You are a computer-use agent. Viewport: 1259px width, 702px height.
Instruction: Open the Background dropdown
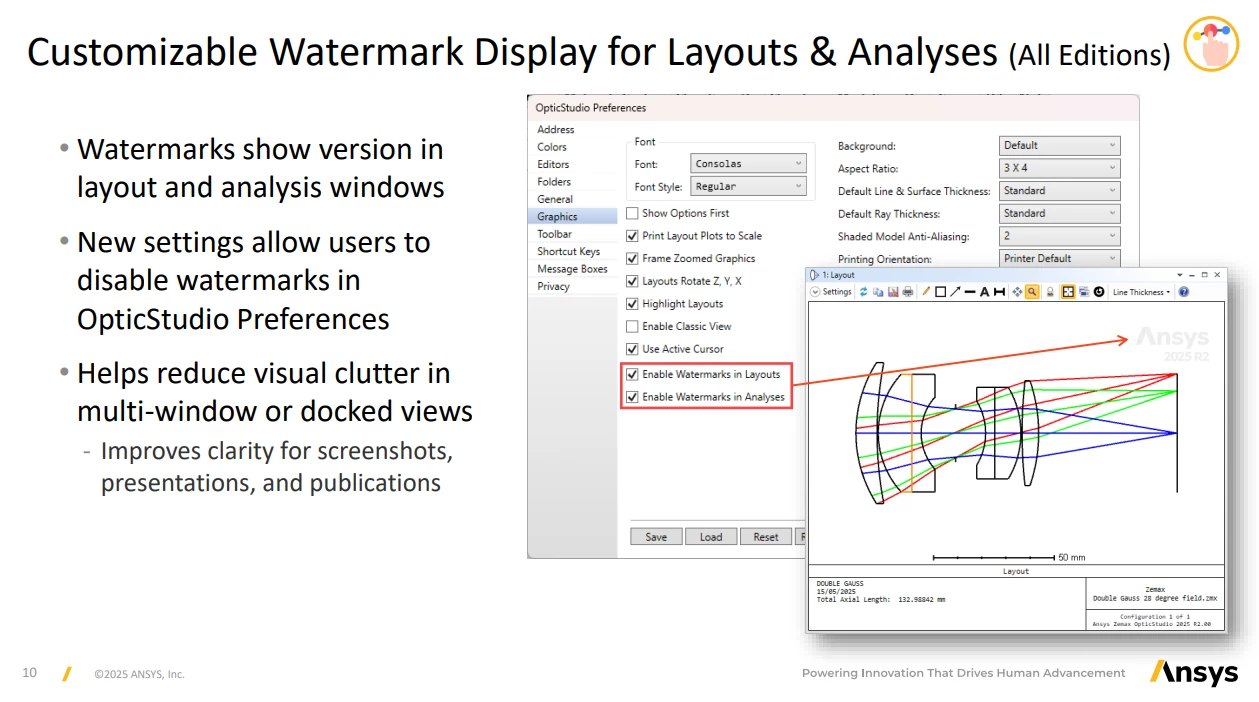click(1060, 146)
